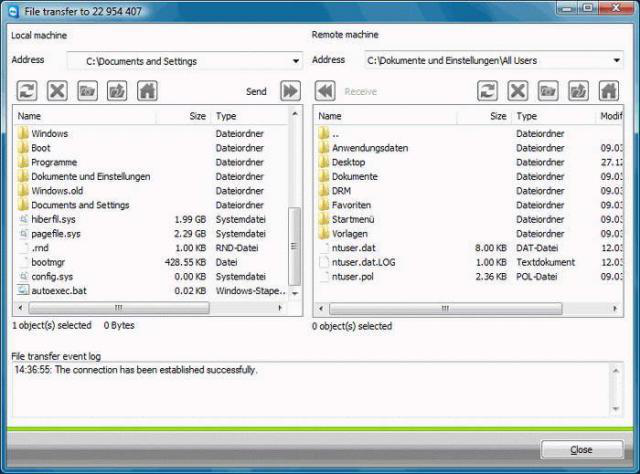Create new folder on local machine
The image size is (640, 474).
click(87, 91)
